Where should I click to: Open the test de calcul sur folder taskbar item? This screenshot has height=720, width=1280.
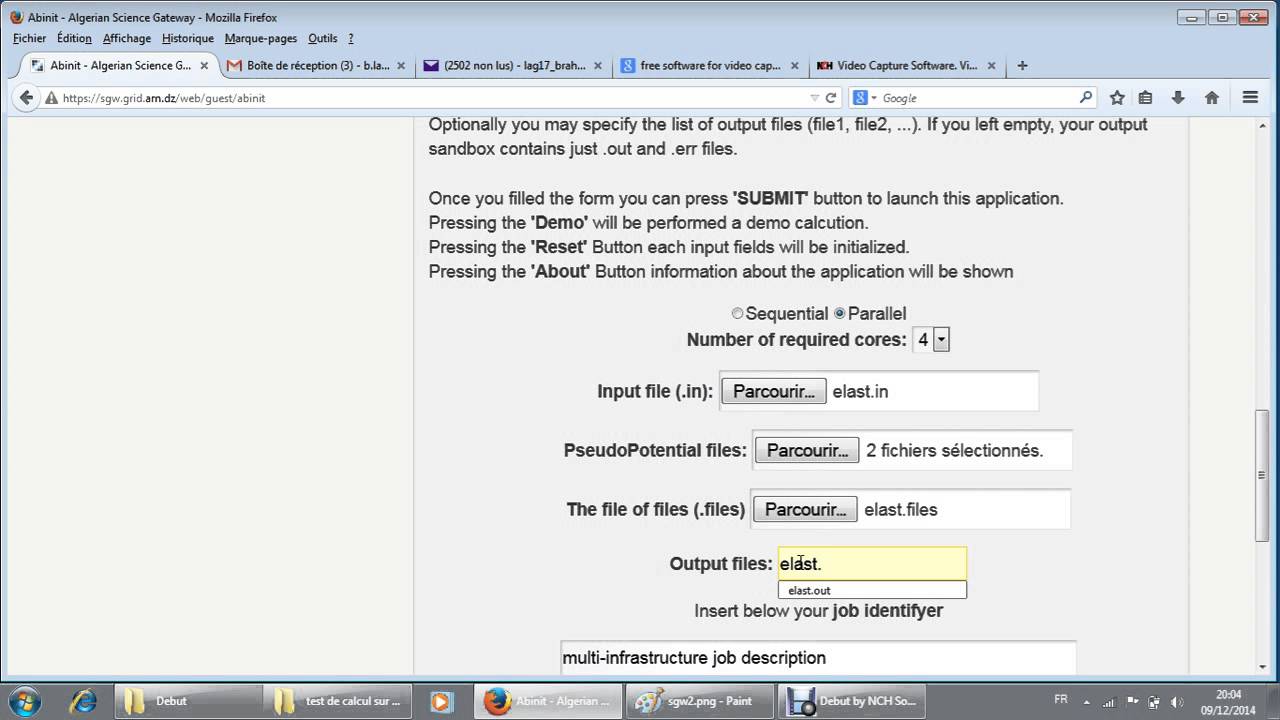[x=337, y=701]
